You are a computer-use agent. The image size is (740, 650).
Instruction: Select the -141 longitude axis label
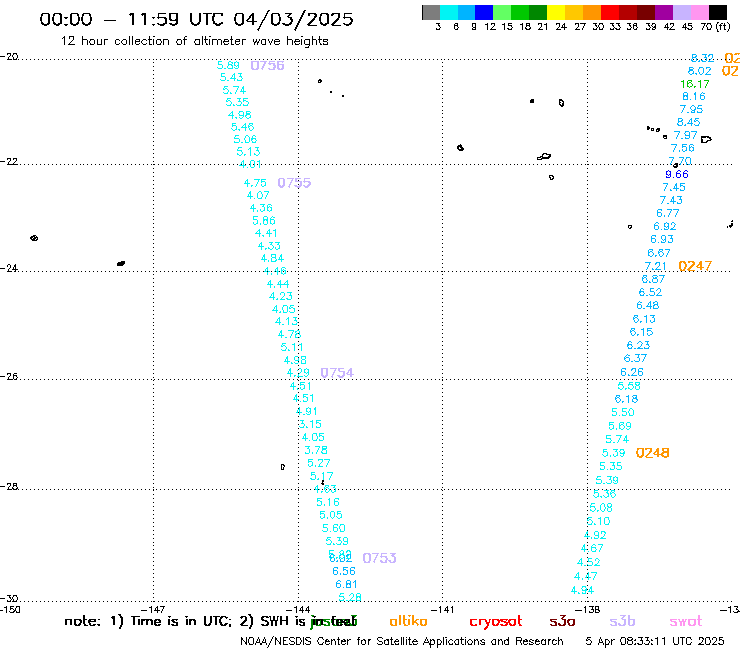[x=443, y=609]
